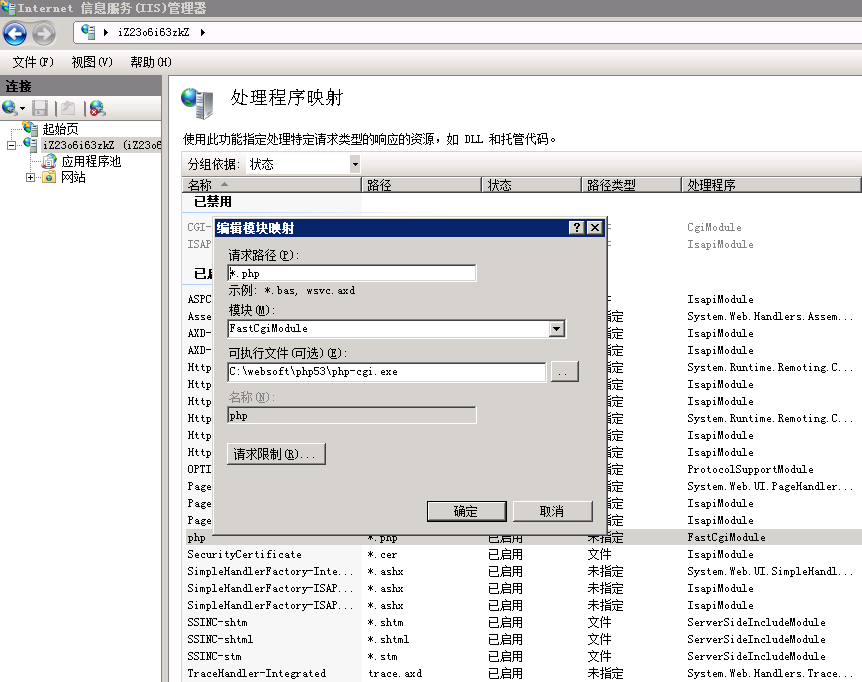This screenshot has width=862, height=682.
Task: Expand the 网站 sites tree node
Action: pos(31,177)
